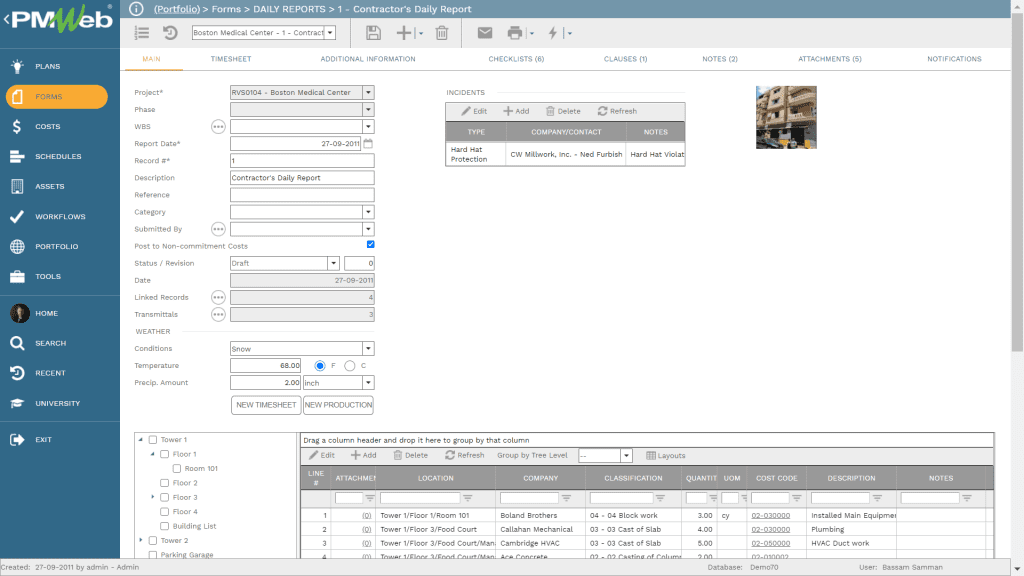Open the Workflows module
Viewport: 1024px width, 576px height.
point(60,216)
